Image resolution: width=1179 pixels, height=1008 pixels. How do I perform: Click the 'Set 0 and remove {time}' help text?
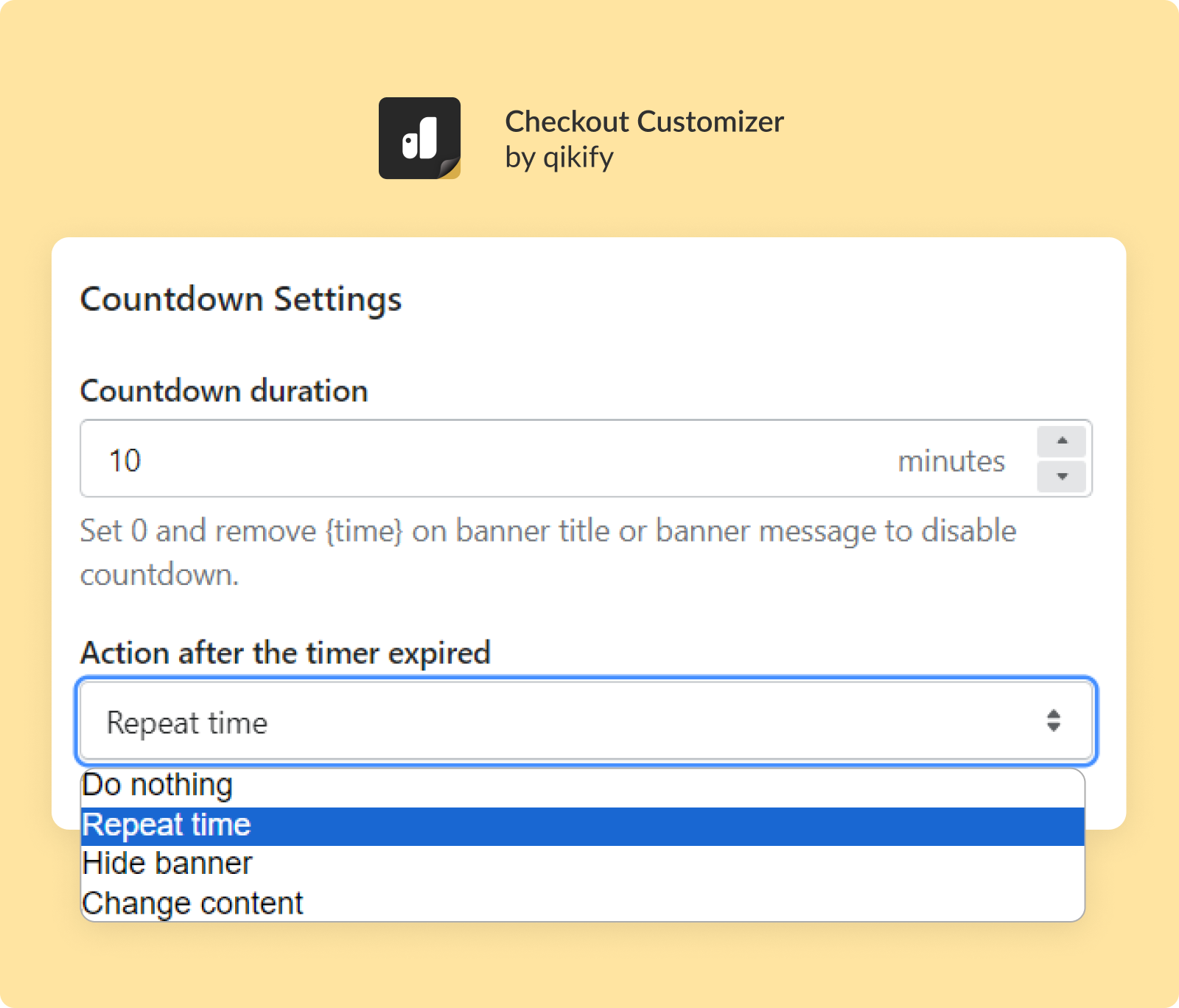(x=548, y=553)
